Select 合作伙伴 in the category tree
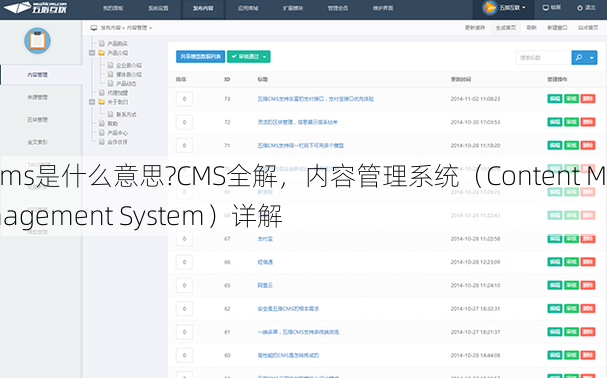 tap(117, 142)
